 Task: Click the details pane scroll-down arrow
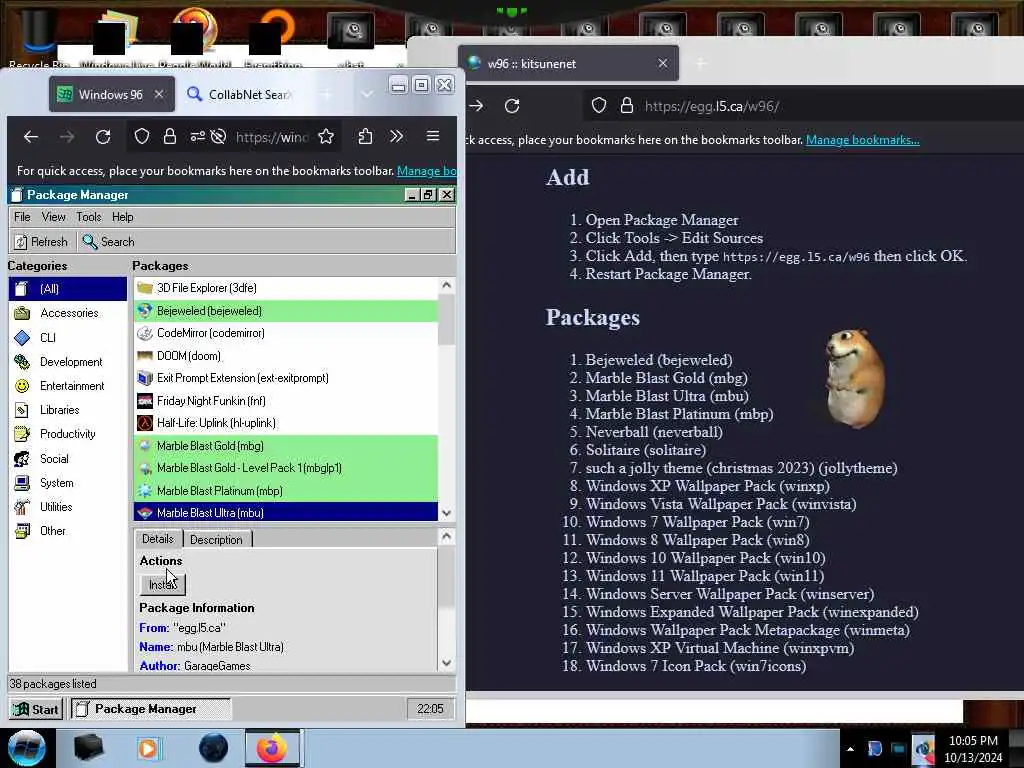(x=447, y=663)
